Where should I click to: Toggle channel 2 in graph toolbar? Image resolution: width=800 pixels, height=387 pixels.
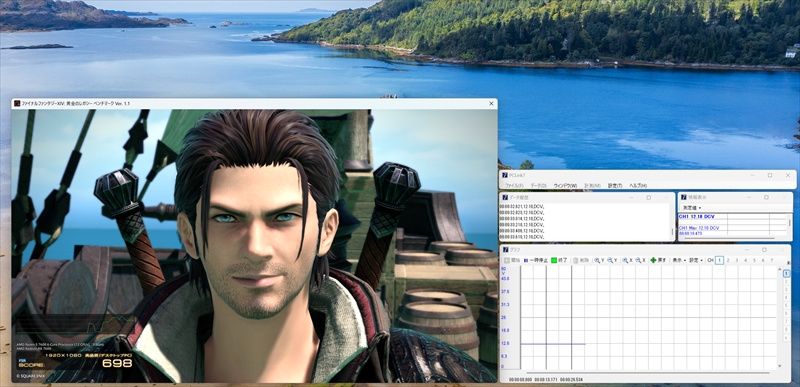pyautogui.click(x=728, y=260)
